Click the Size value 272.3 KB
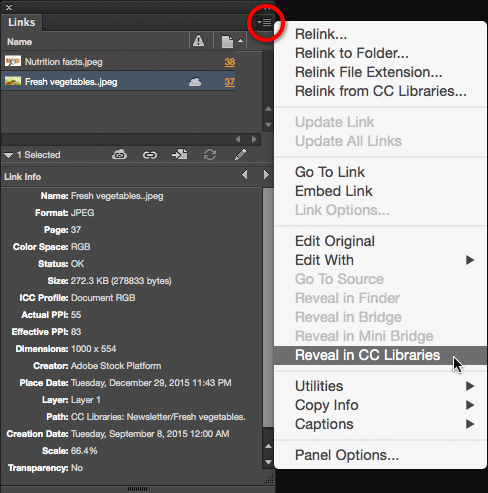Screen dimensions: 488x493 [x=121, y=281]
